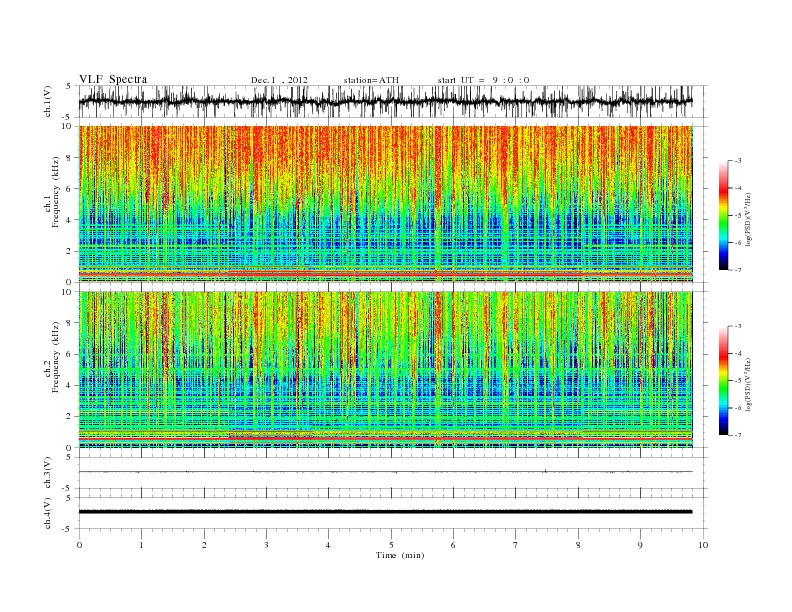Image resolution: width=792 pixels, height=612 pixels.
Task: Click the "ch.3(V)" axis label
Action: point(48,473)
